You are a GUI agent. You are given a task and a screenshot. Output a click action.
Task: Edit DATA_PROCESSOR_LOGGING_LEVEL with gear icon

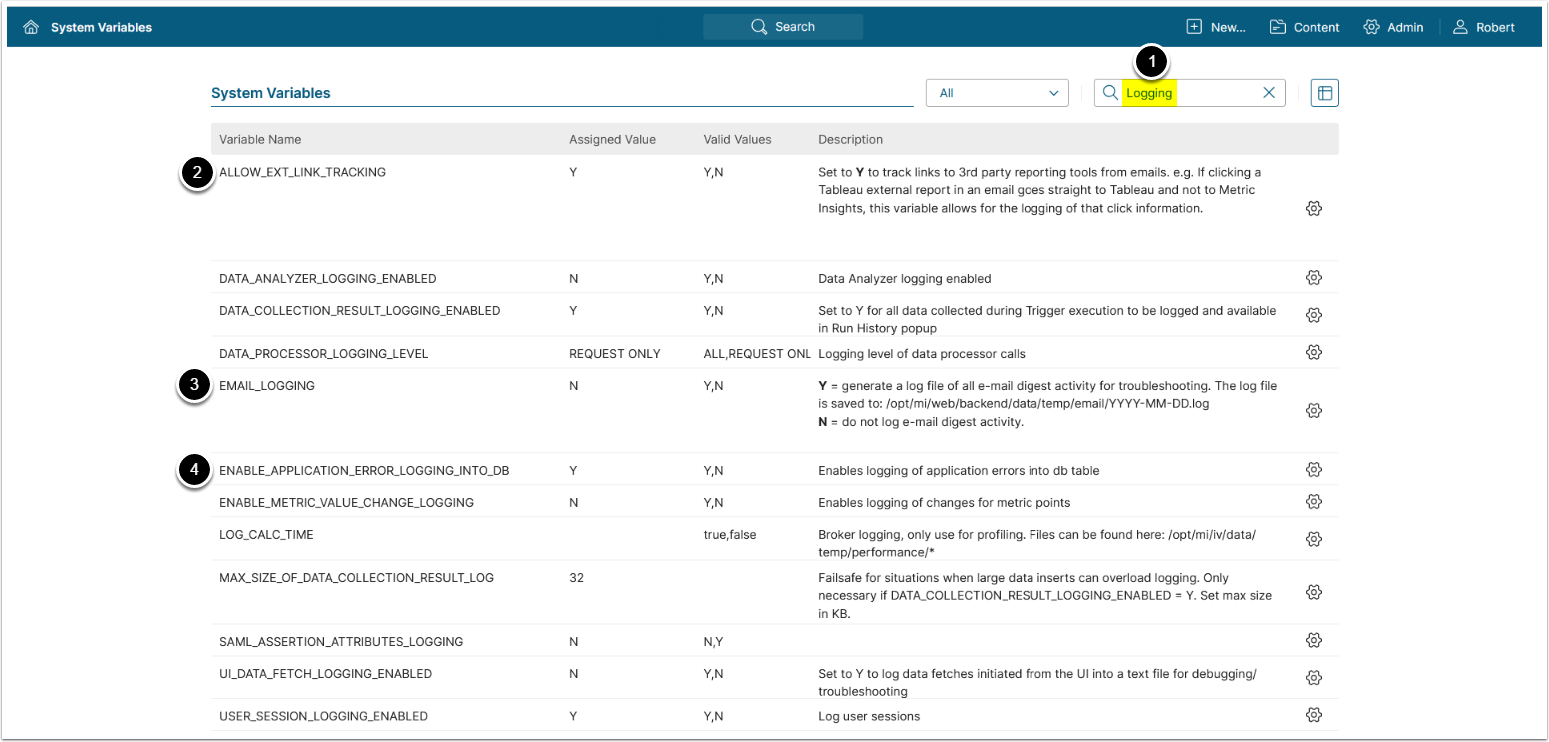tap(1314, 352)
